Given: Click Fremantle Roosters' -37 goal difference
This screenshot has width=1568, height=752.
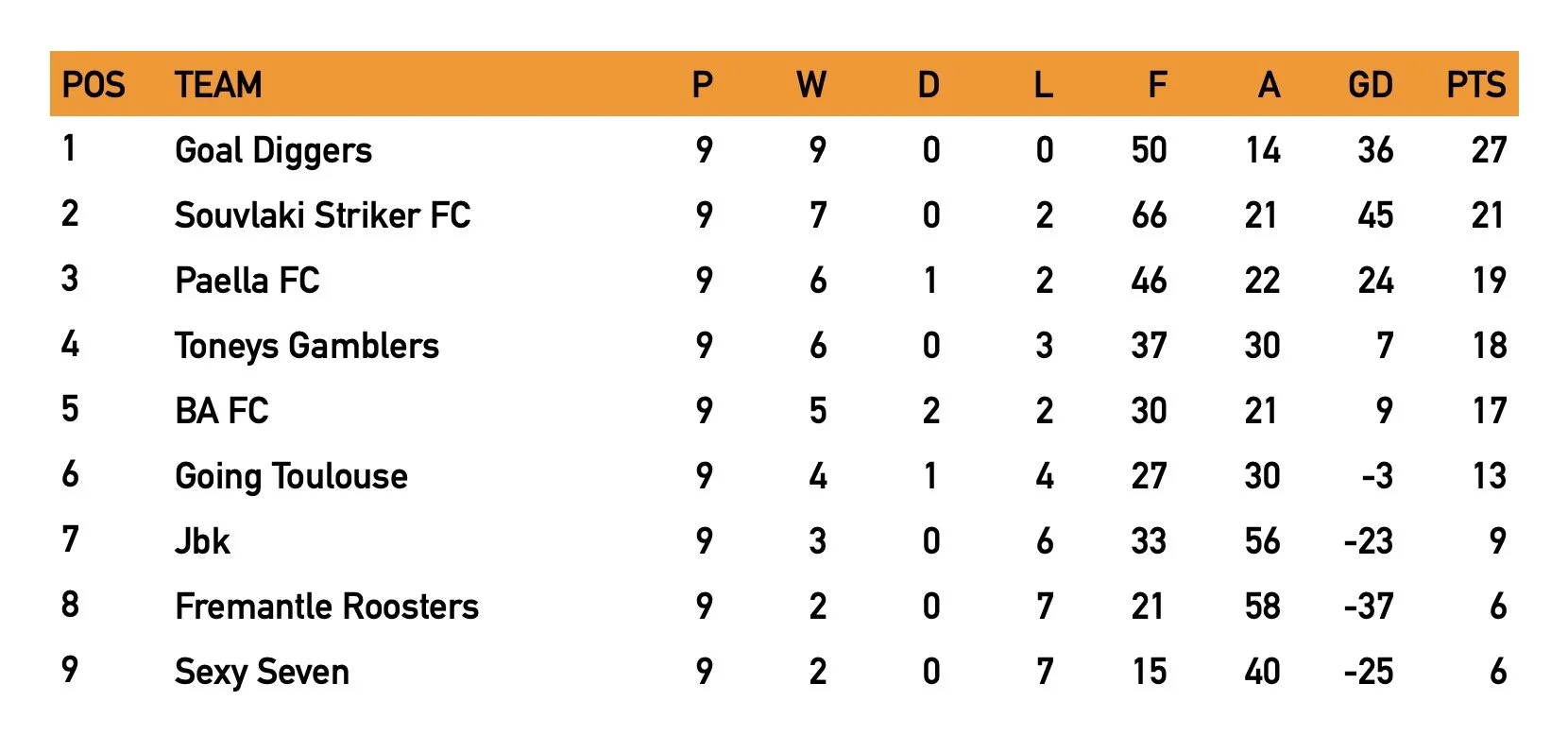Looking at the screenshot, I should point(1368,607).
